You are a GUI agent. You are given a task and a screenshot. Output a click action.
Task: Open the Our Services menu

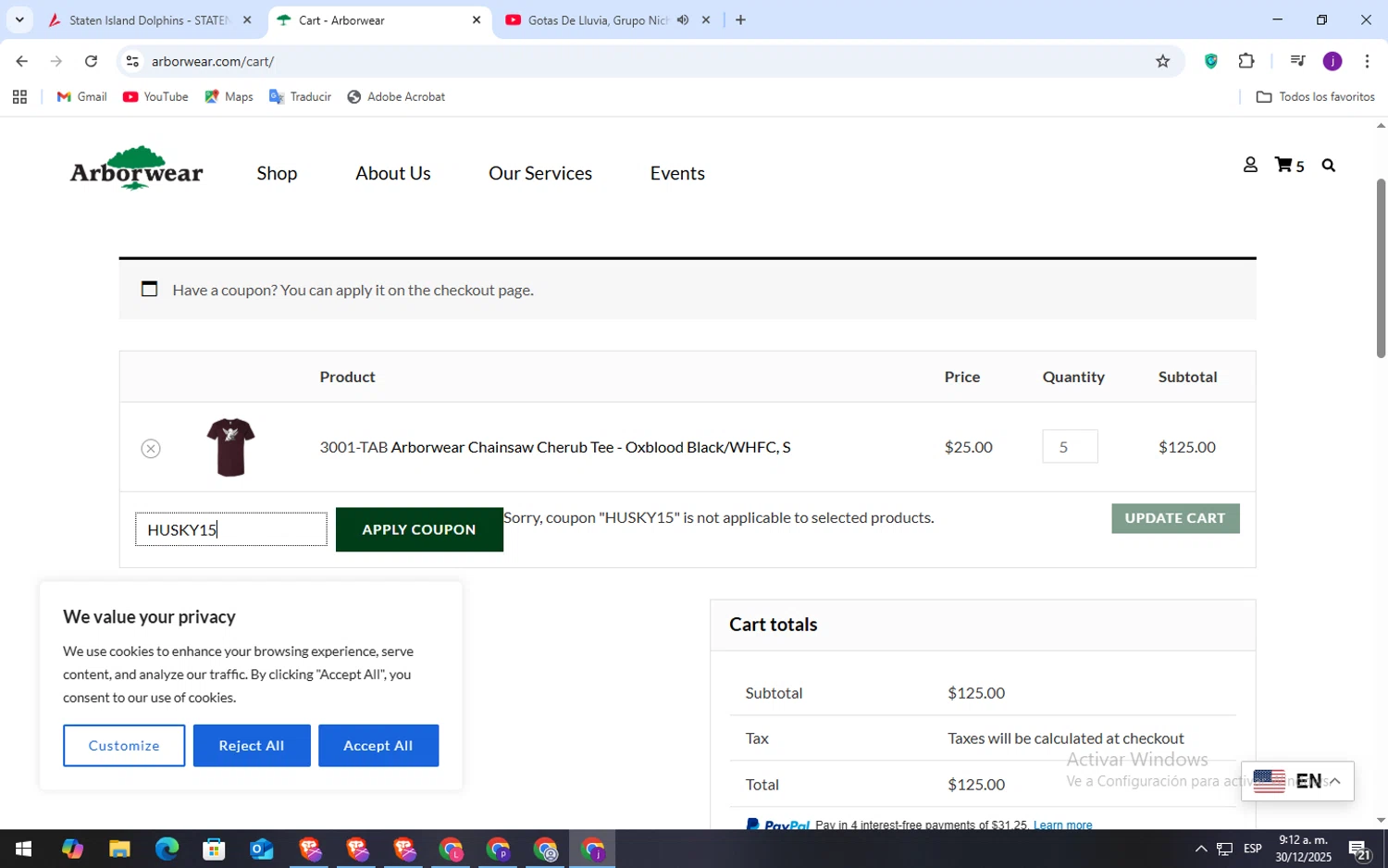(540, 173)
